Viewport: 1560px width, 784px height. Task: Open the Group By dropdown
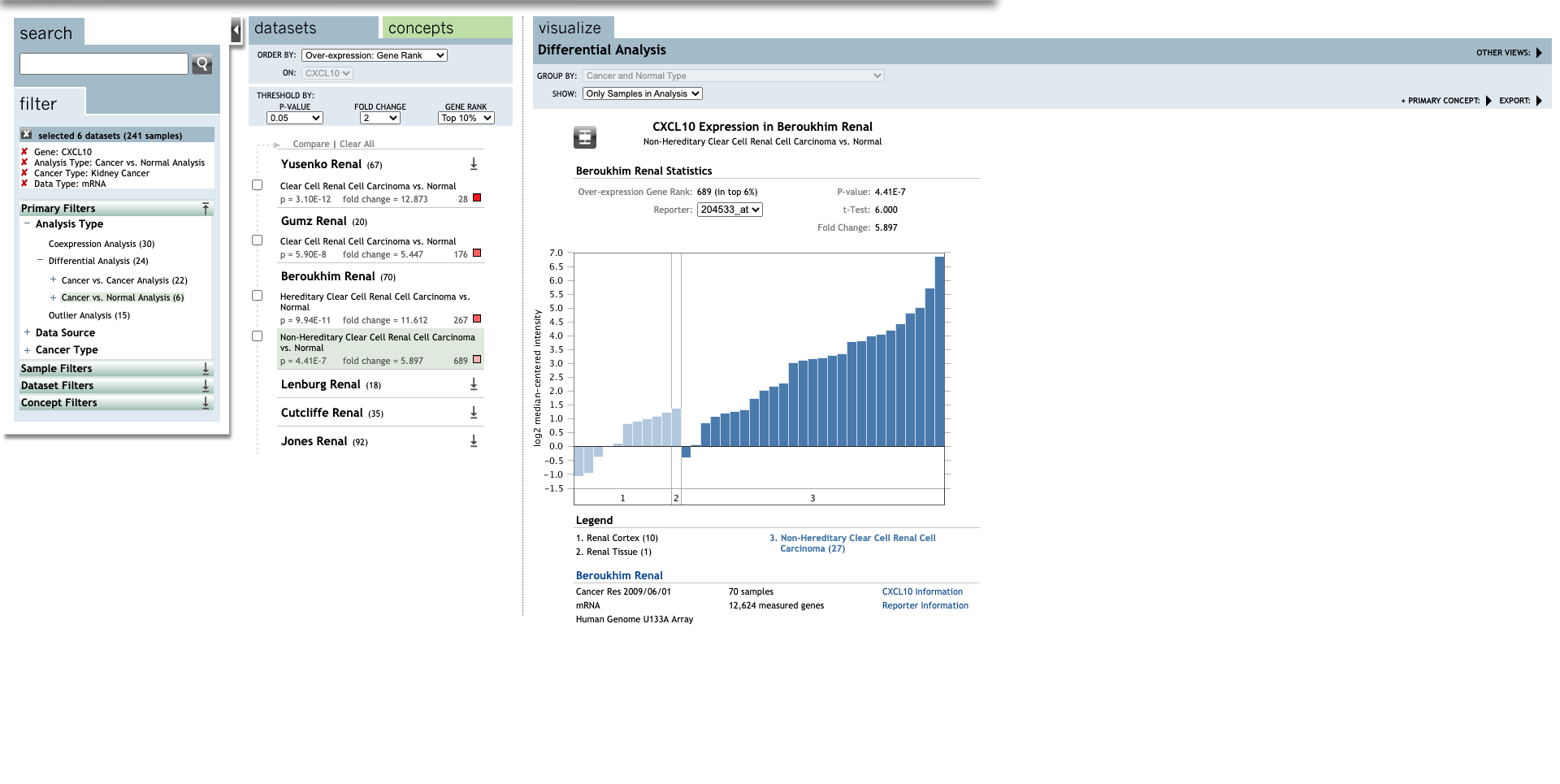(734, 76)
